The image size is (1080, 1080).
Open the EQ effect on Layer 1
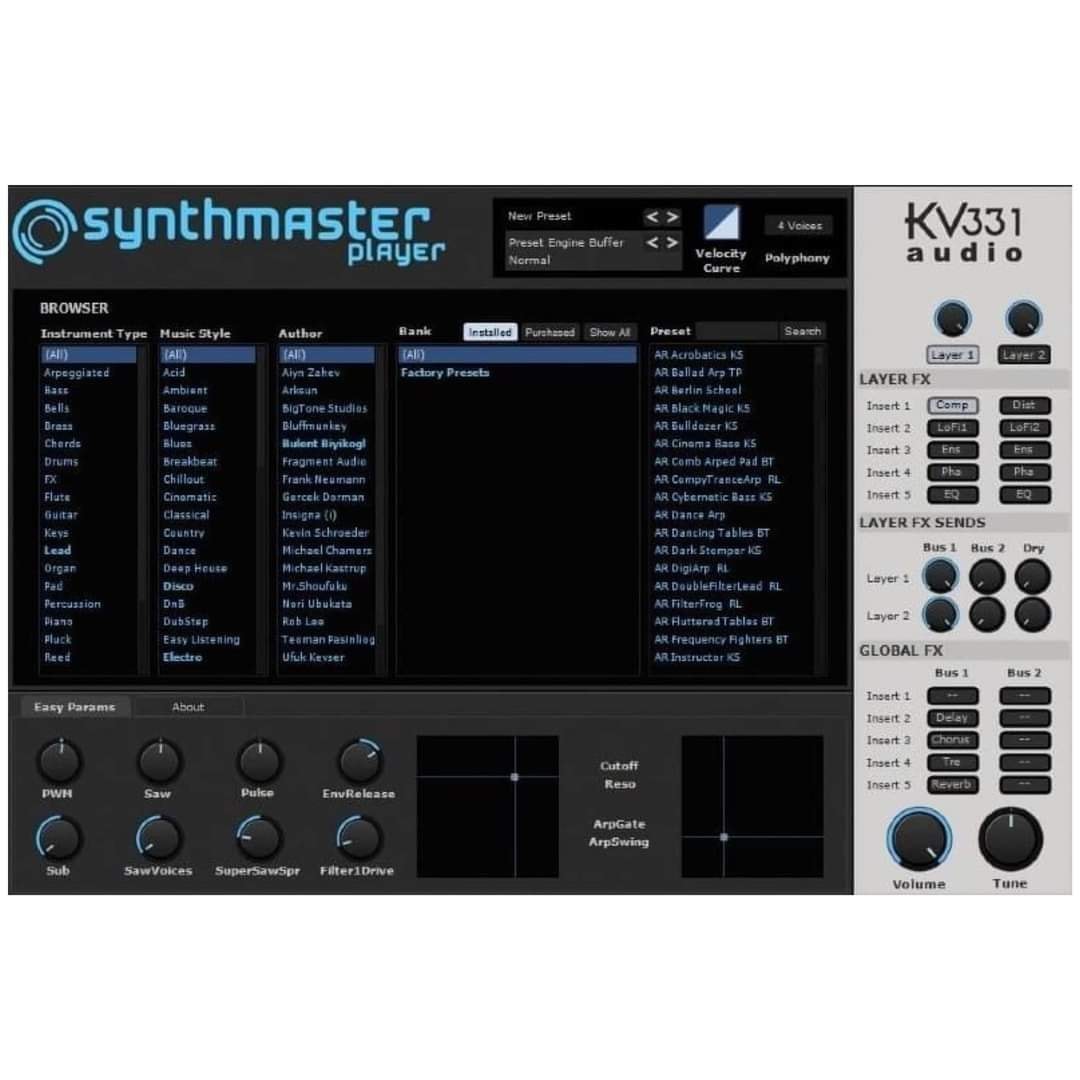point(952,494)
